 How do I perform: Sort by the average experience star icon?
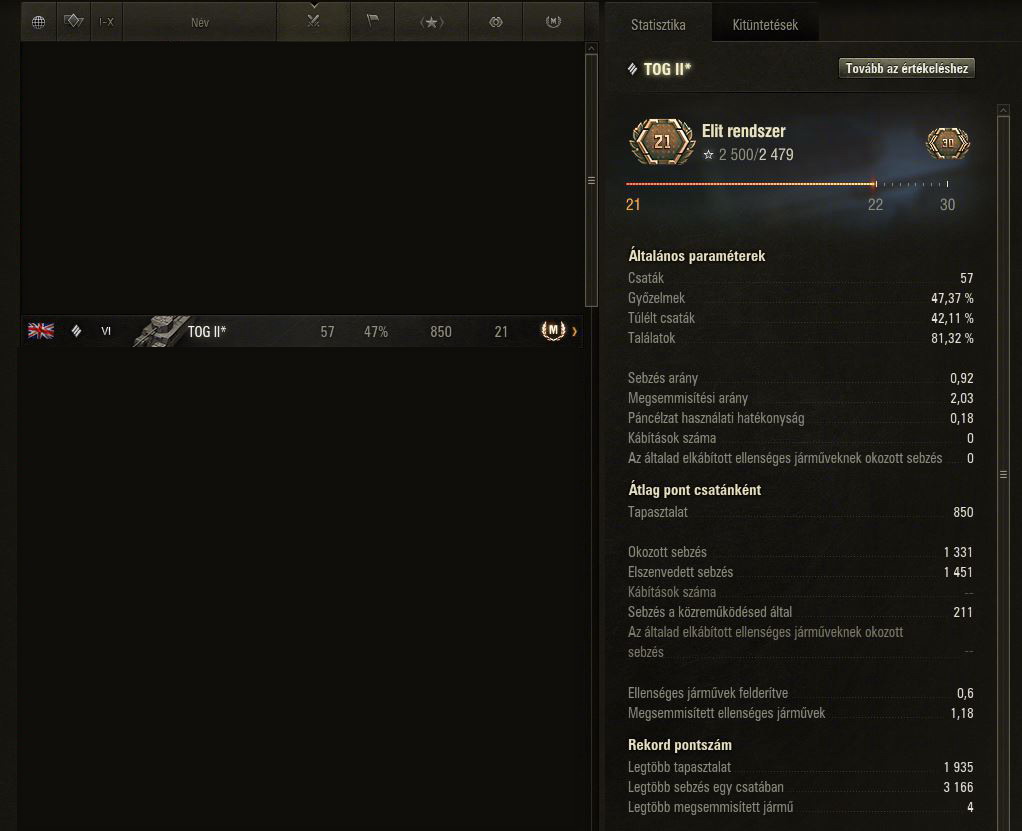tap(431, 22)
